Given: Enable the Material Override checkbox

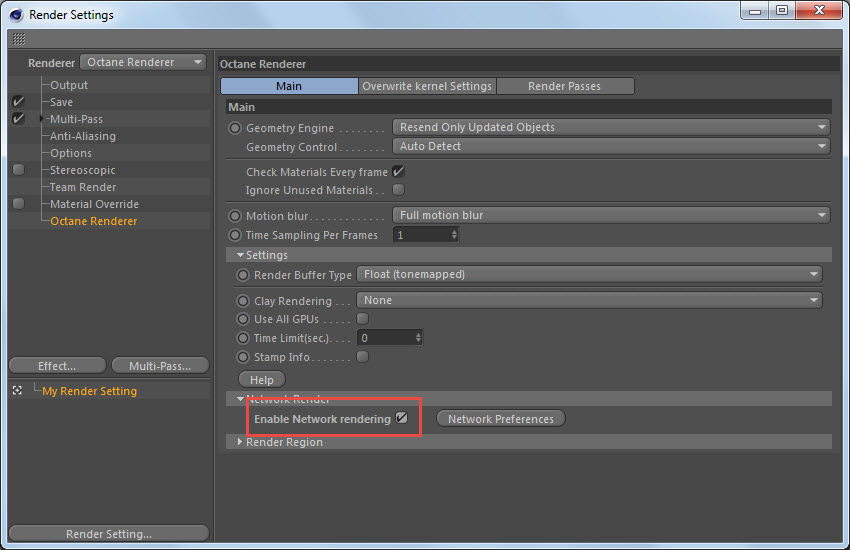Looking at the screenshot, I should (18, 204).
